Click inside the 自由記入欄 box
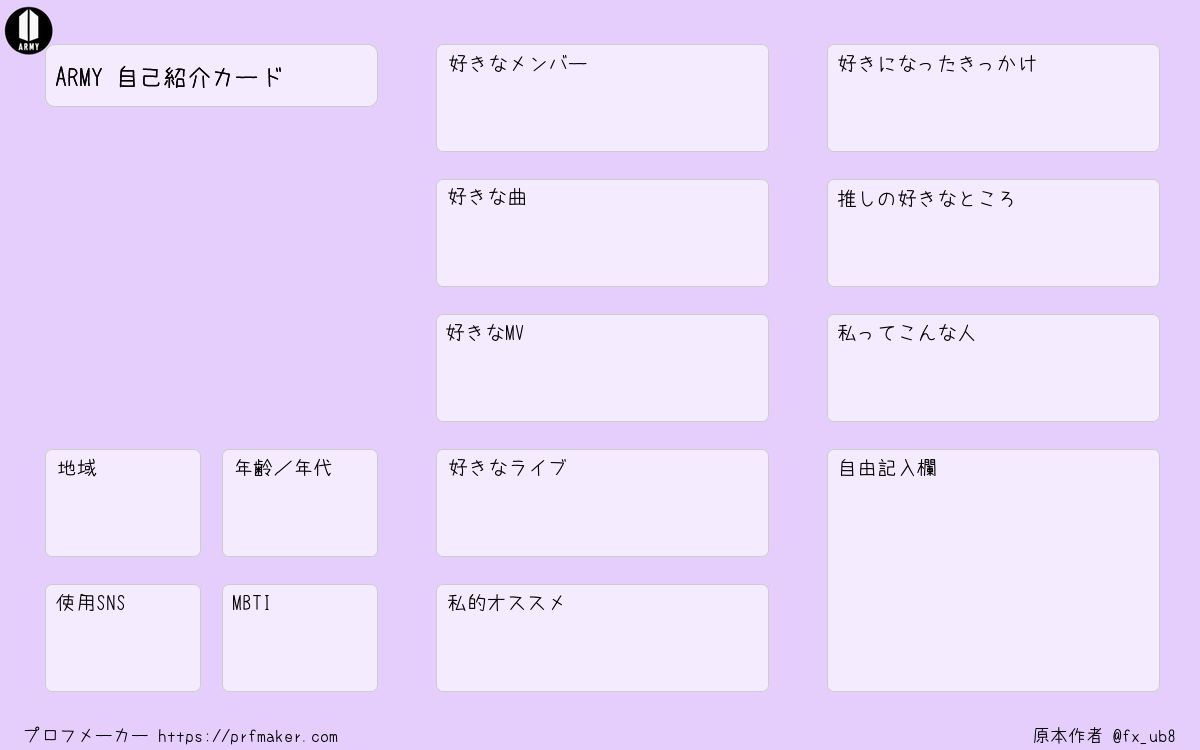Screen dimensions: 1200x750 [993, 570]
